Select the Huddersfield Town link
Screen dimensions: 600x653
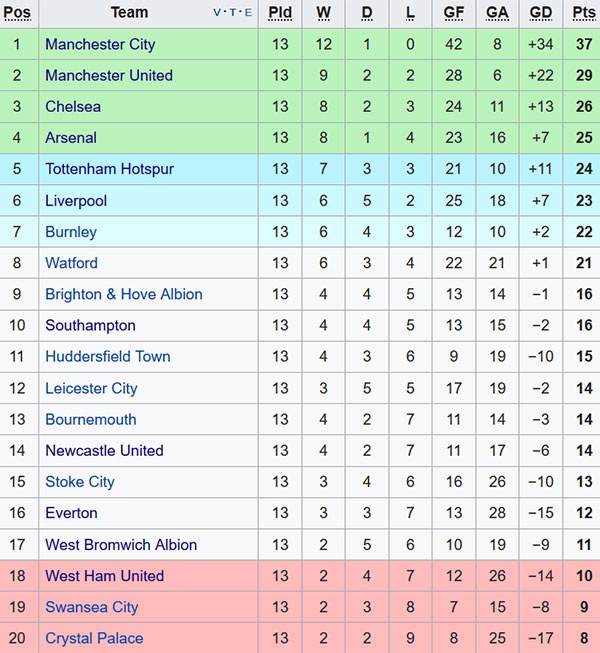tap(107, 356)
